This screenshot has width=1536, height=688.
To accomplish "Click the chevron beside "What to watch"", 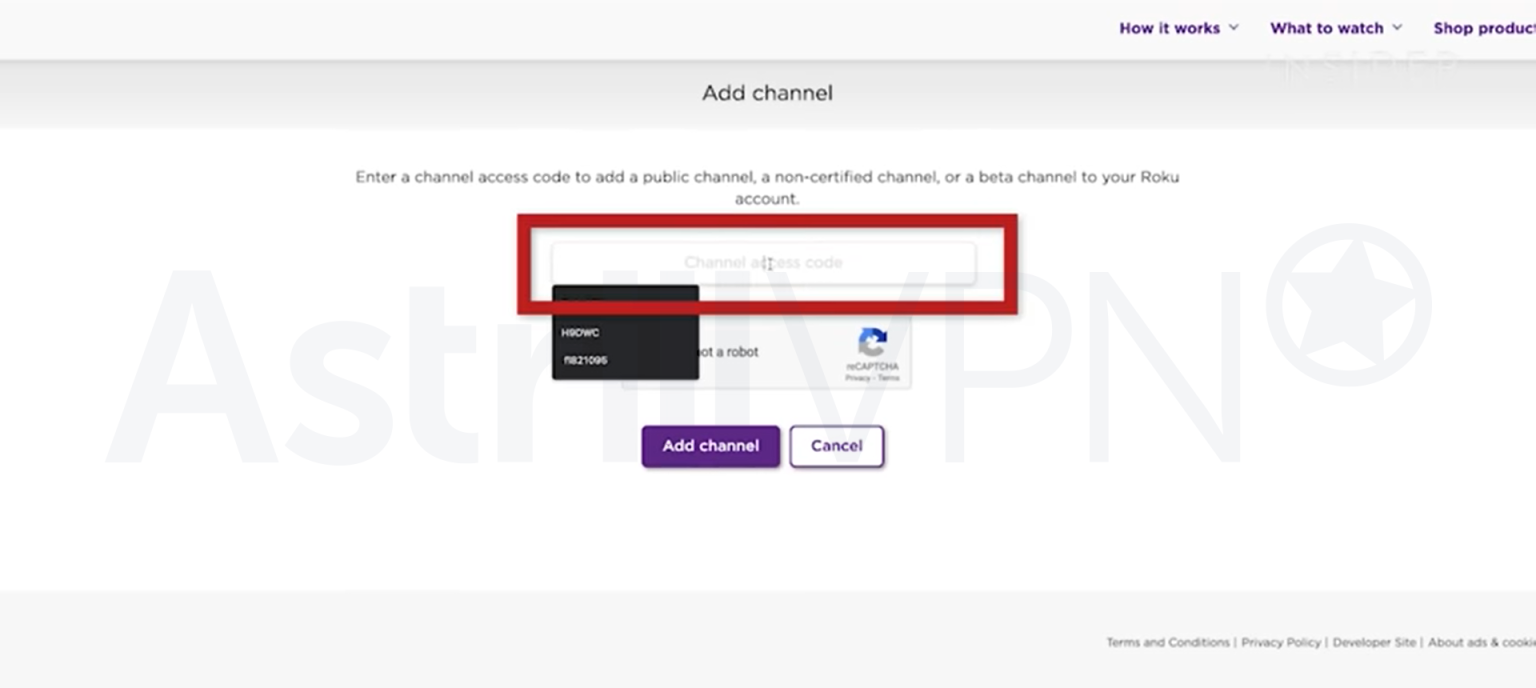I will [1398, 28].
